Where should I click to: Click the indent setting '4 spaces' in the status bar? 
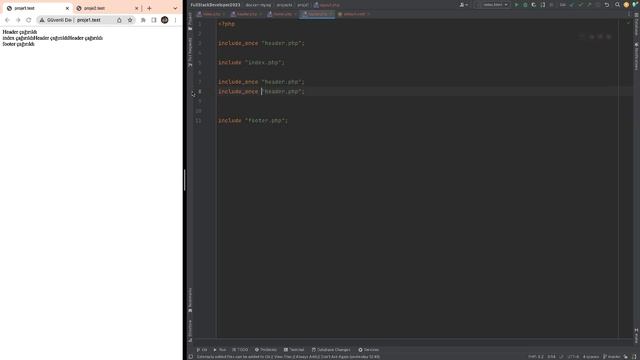591,357
